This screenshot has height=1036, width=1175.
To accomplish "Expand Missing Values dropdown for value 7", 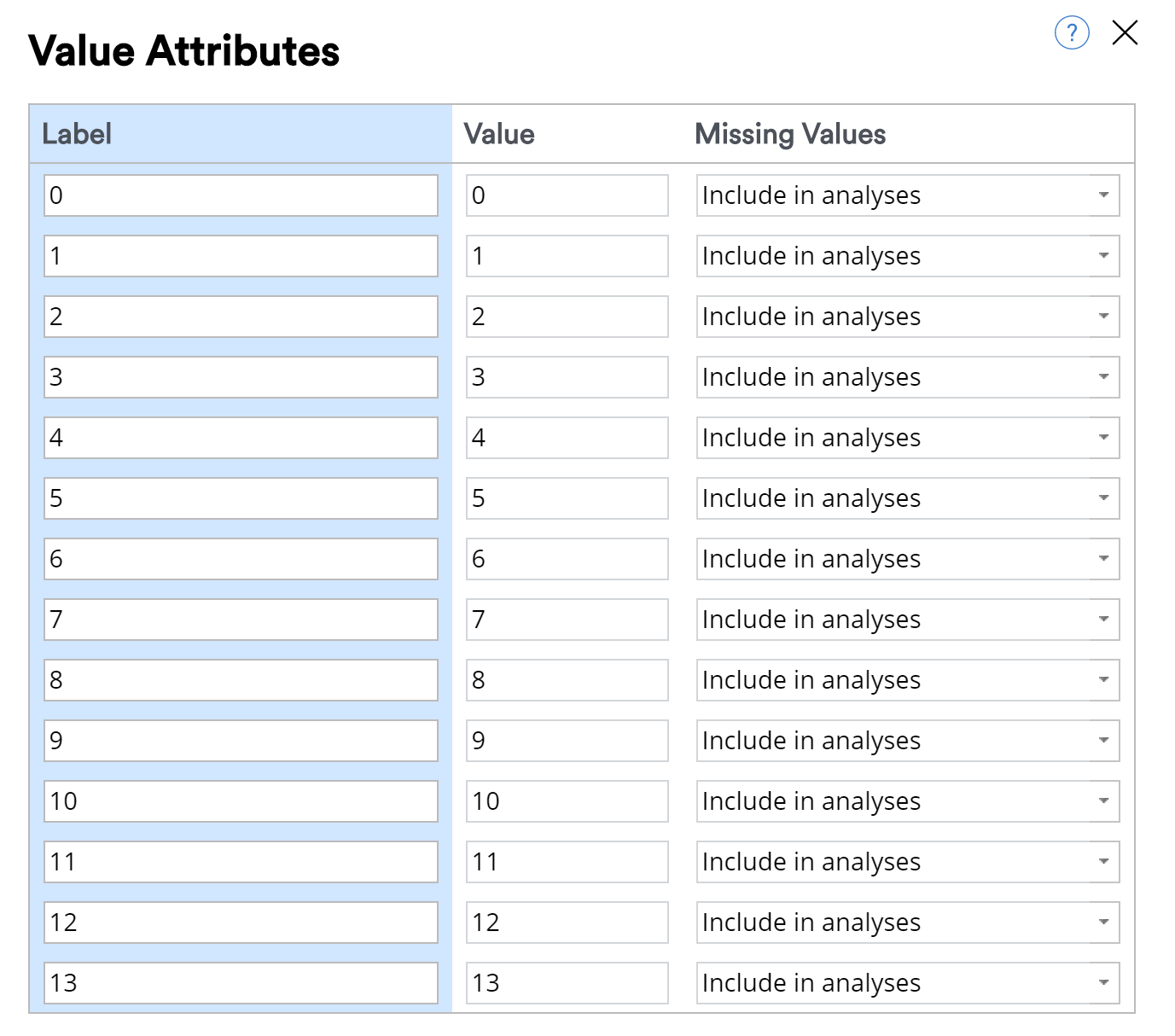I will 907,620.
